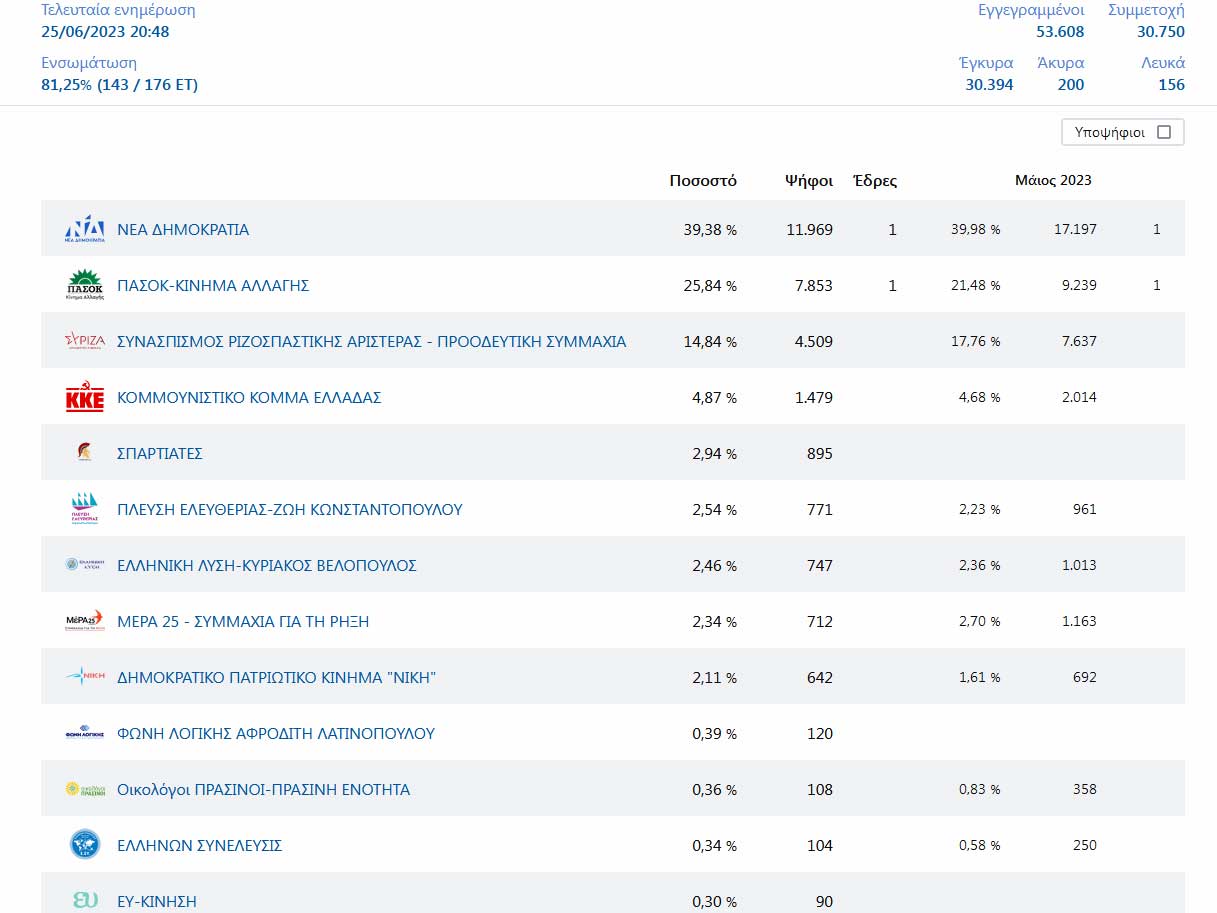Click ΠΑΣΟΚ percentage 25,84 %
Viewport: 1217px width, 913px height.
pyautogui.click(x=710, y=285)
